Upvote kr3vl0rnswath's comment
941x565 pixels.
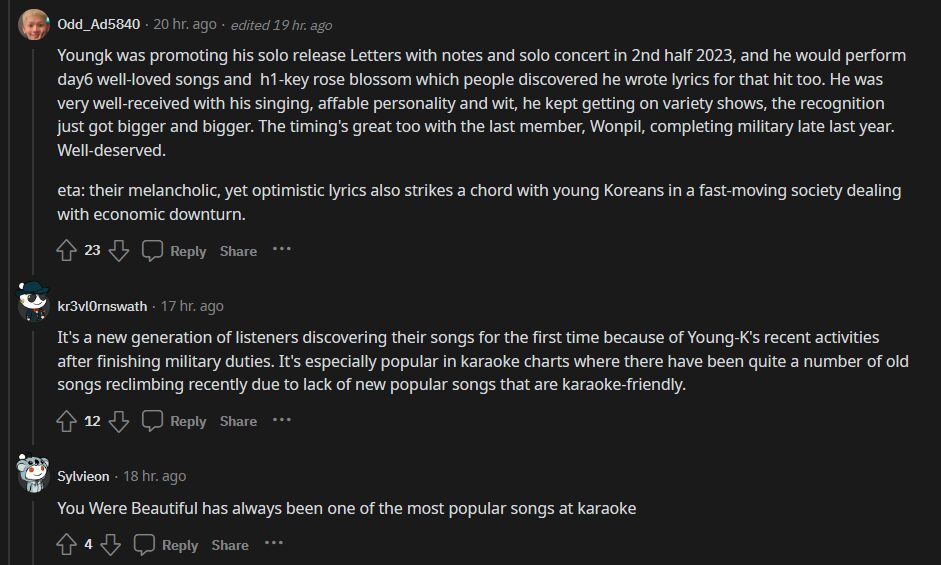[x=66, y=421]
